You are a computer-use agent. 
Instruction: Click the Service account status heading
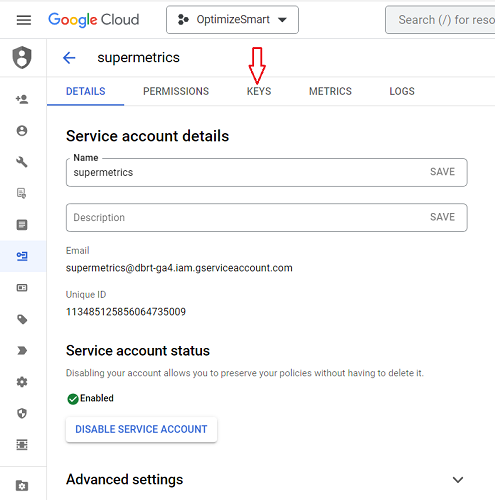pyautogui.click(x=138, y=351)
